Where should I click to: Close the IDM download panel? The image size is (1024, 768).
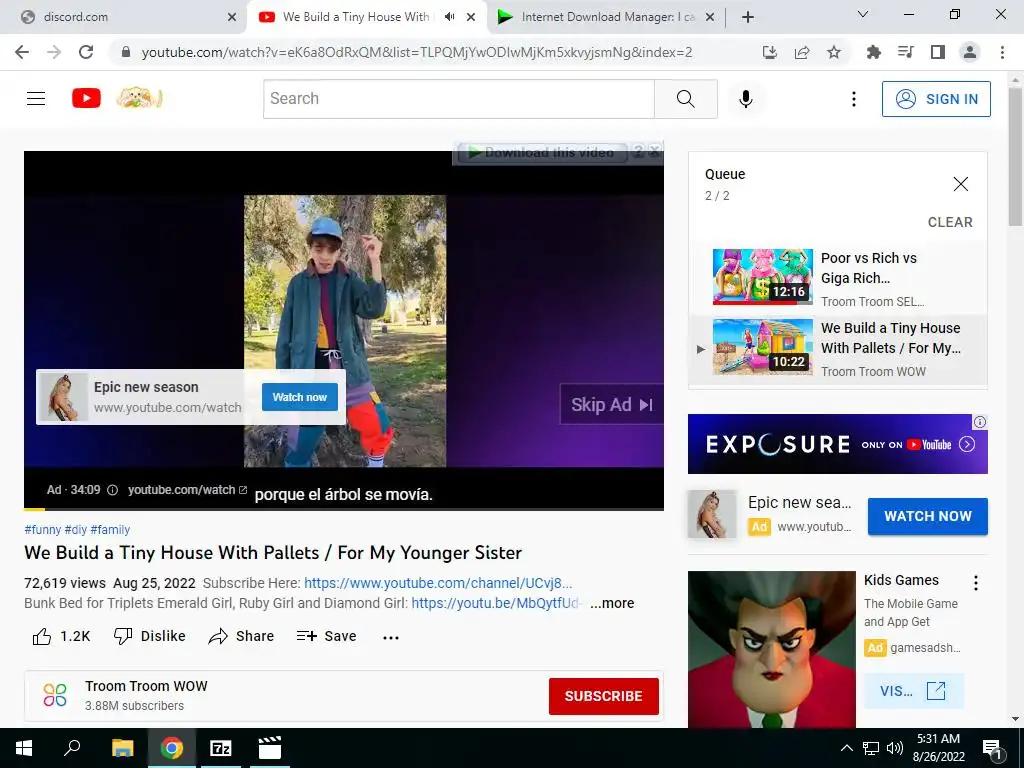(654, 152)
